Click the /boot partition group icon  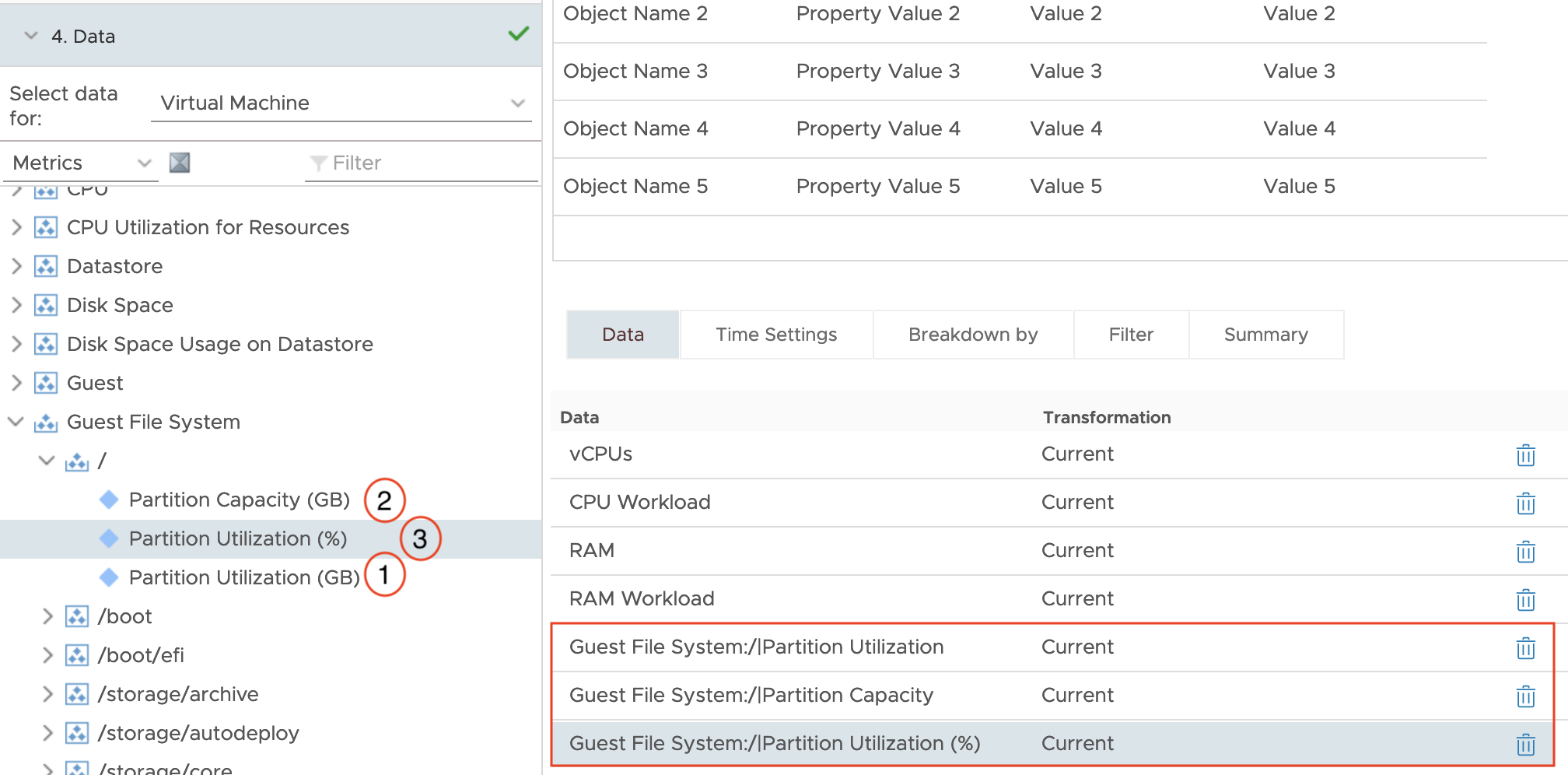coord(77,616)
